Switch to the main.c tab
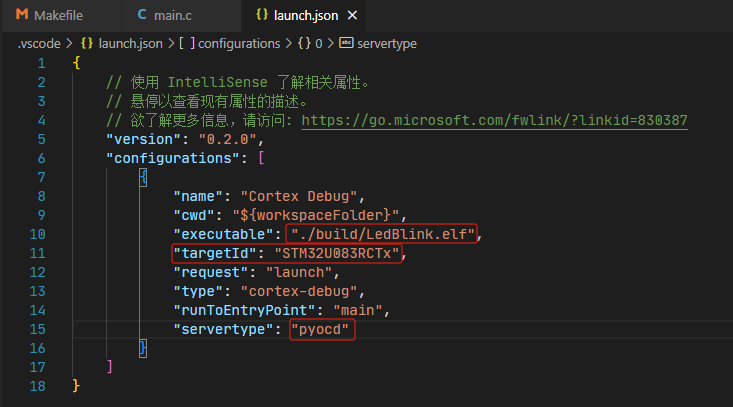Screen dimensions: 733x407 tap(181, 16)
